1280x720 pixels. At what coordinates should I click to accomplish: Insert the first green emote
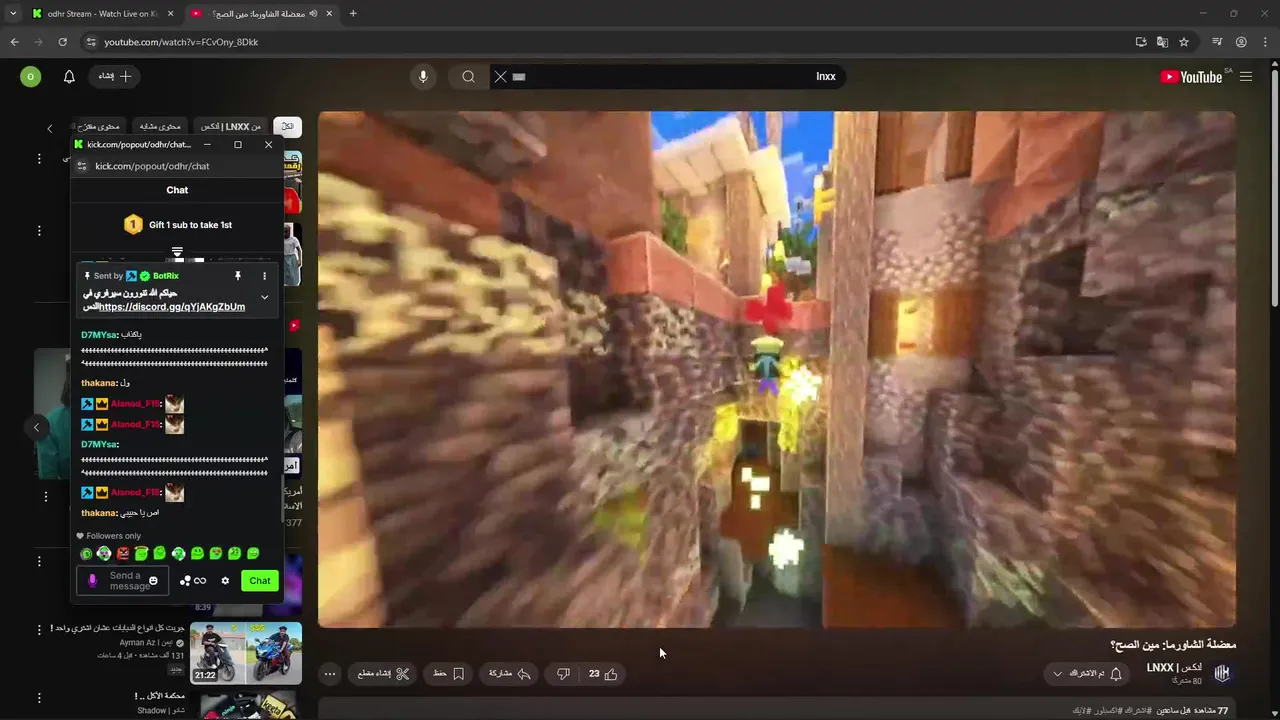pos(87,554)
